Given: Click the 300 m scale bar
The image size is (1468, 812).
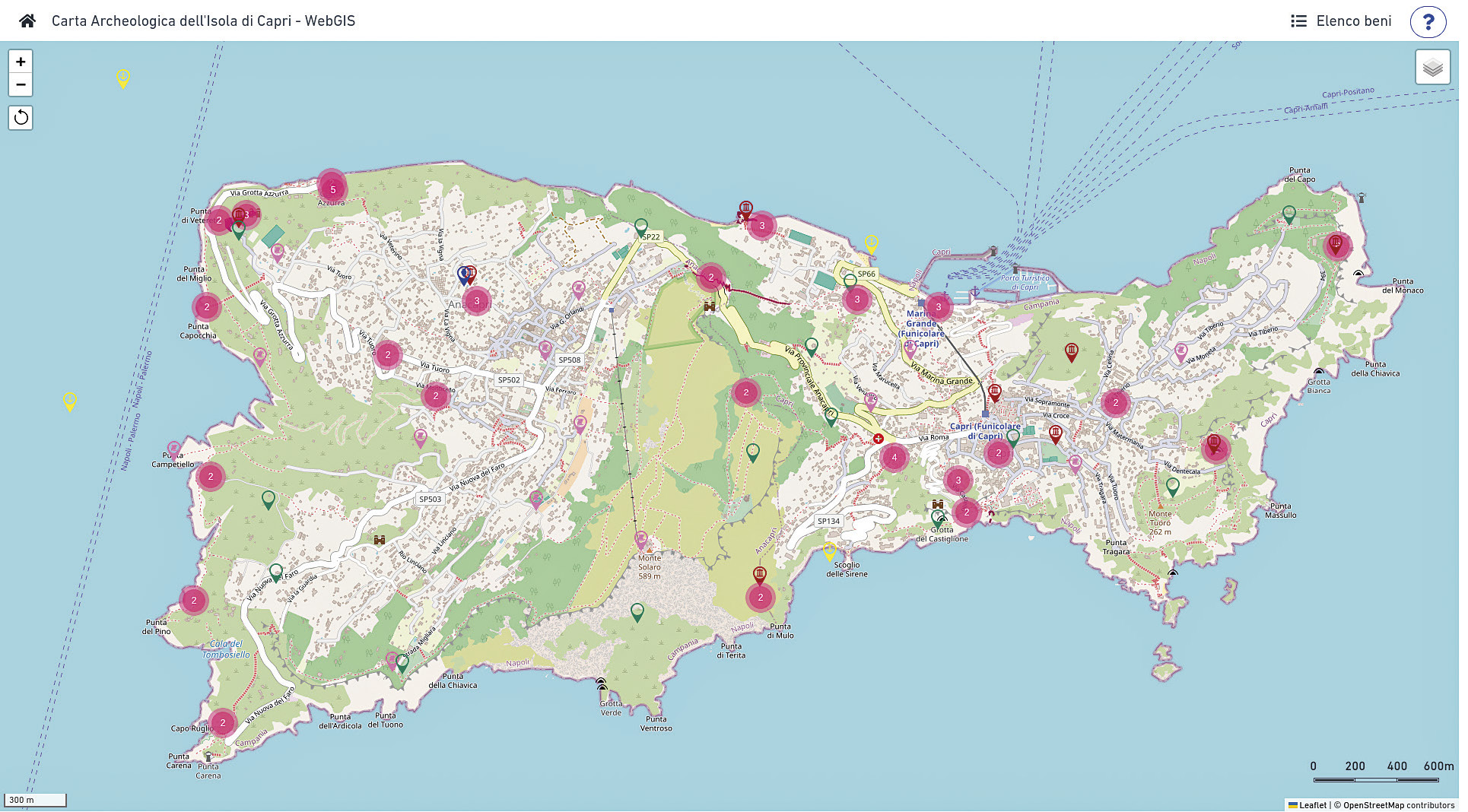Looking at the screenshot, I should [x=36, y=800].
